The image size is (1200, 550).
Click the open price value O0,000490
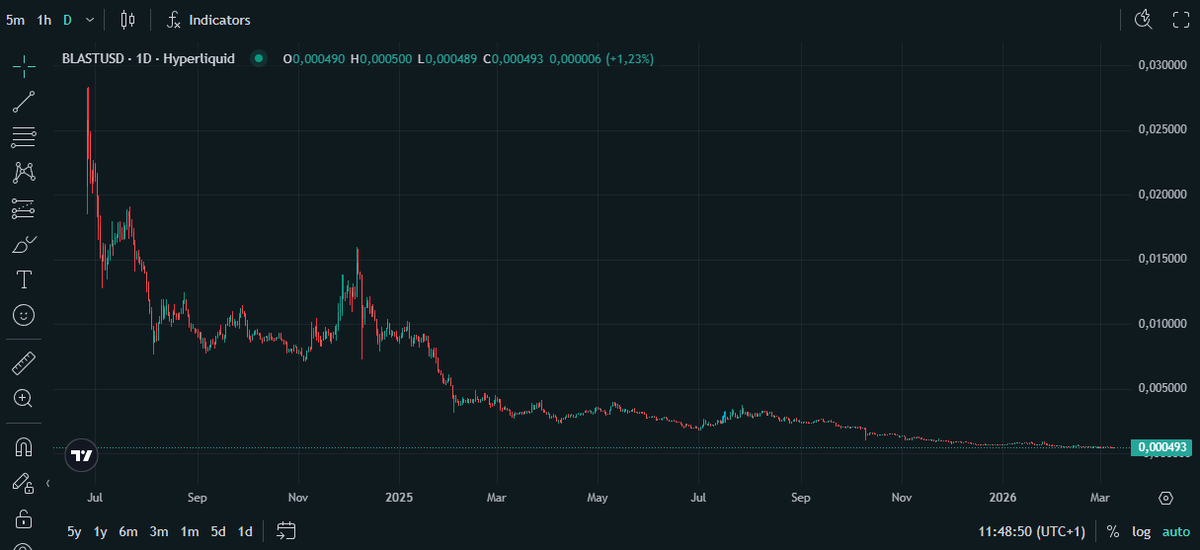tap(314, 59)
